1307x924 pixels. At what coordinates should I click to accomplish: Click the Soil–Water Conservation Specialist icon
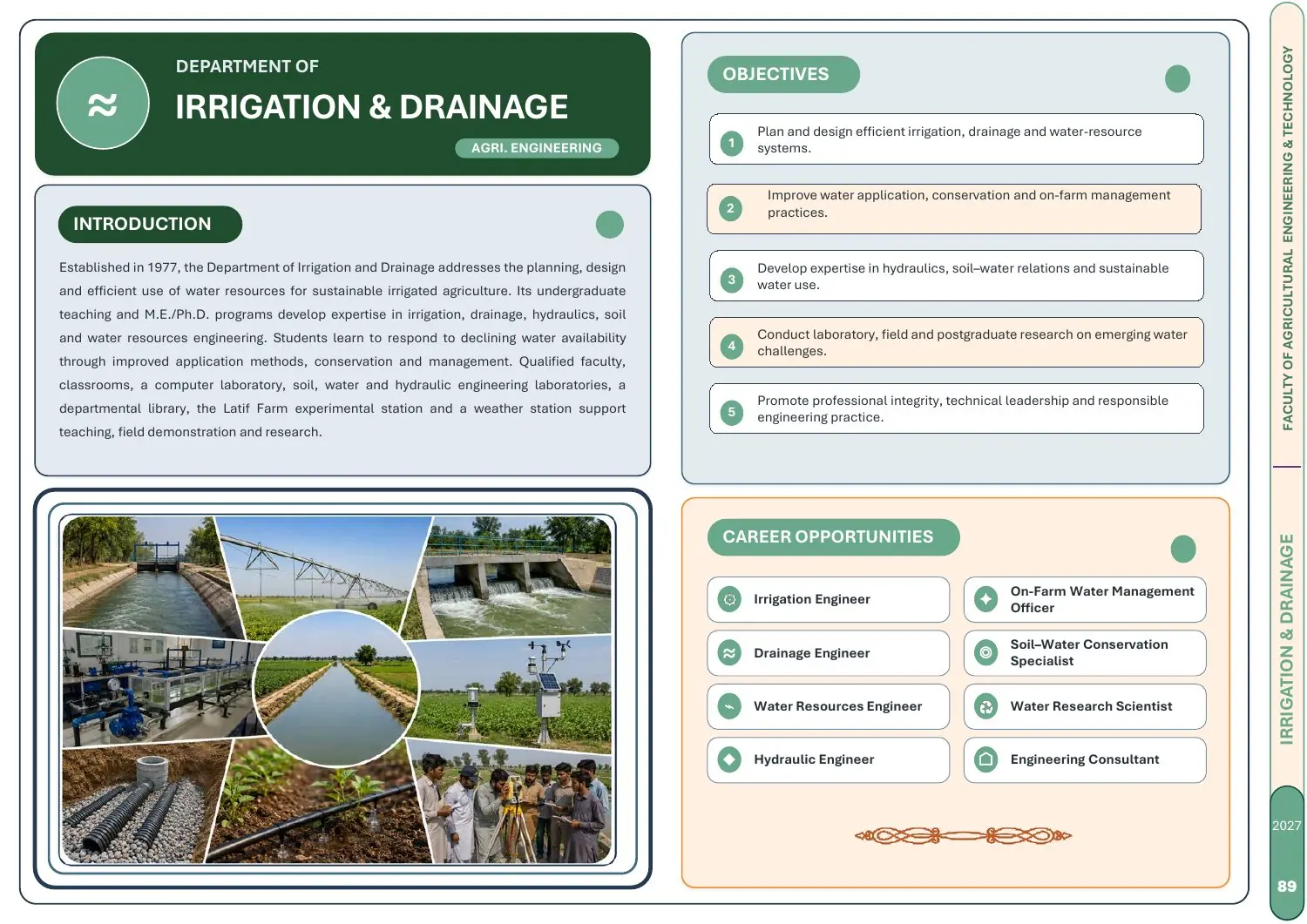pyautogui.click(x=986, y=652)
